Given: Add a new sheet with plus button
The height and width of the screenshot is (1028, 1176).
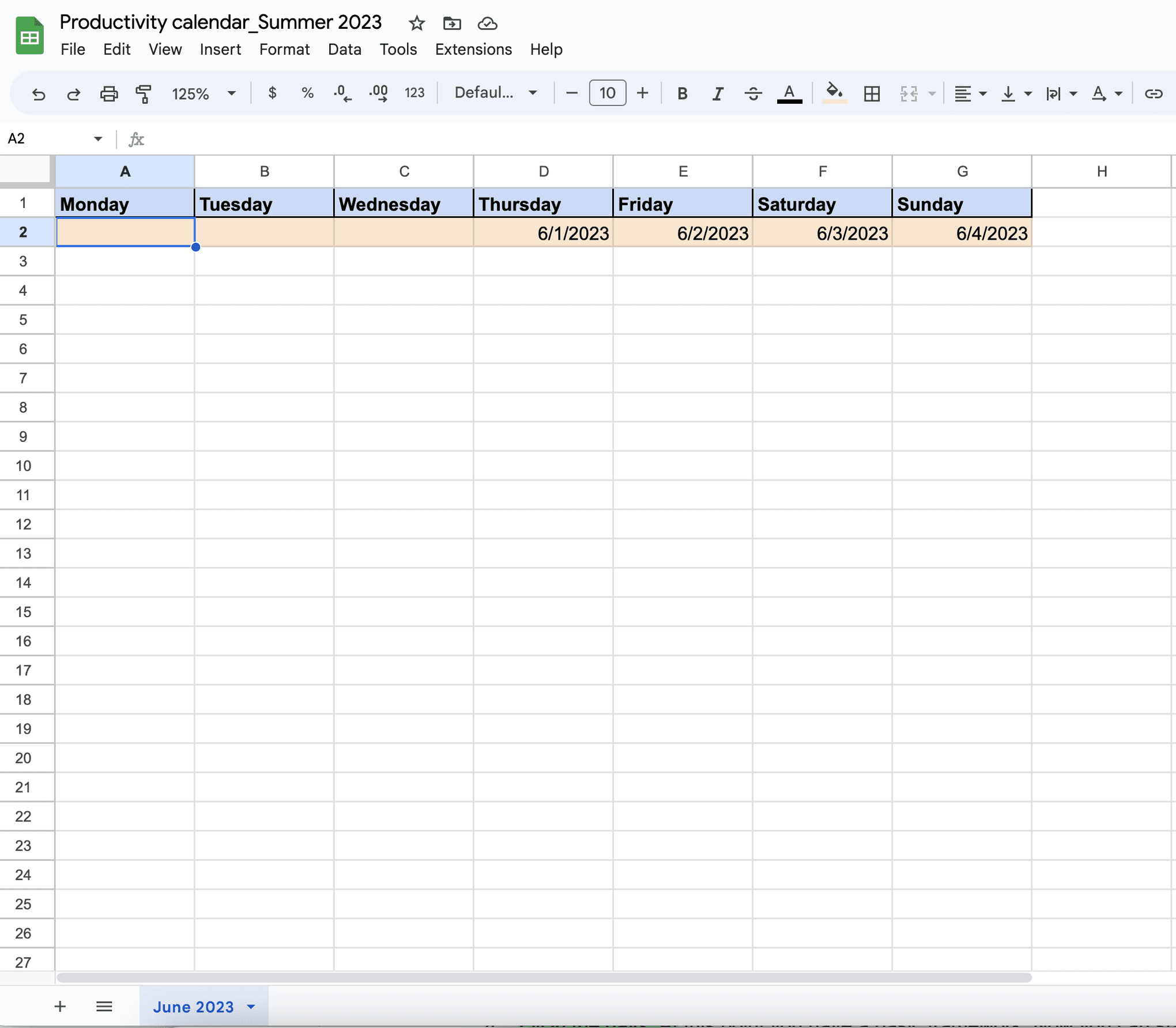Looking at the screenshot, I should click(60, 1006).
